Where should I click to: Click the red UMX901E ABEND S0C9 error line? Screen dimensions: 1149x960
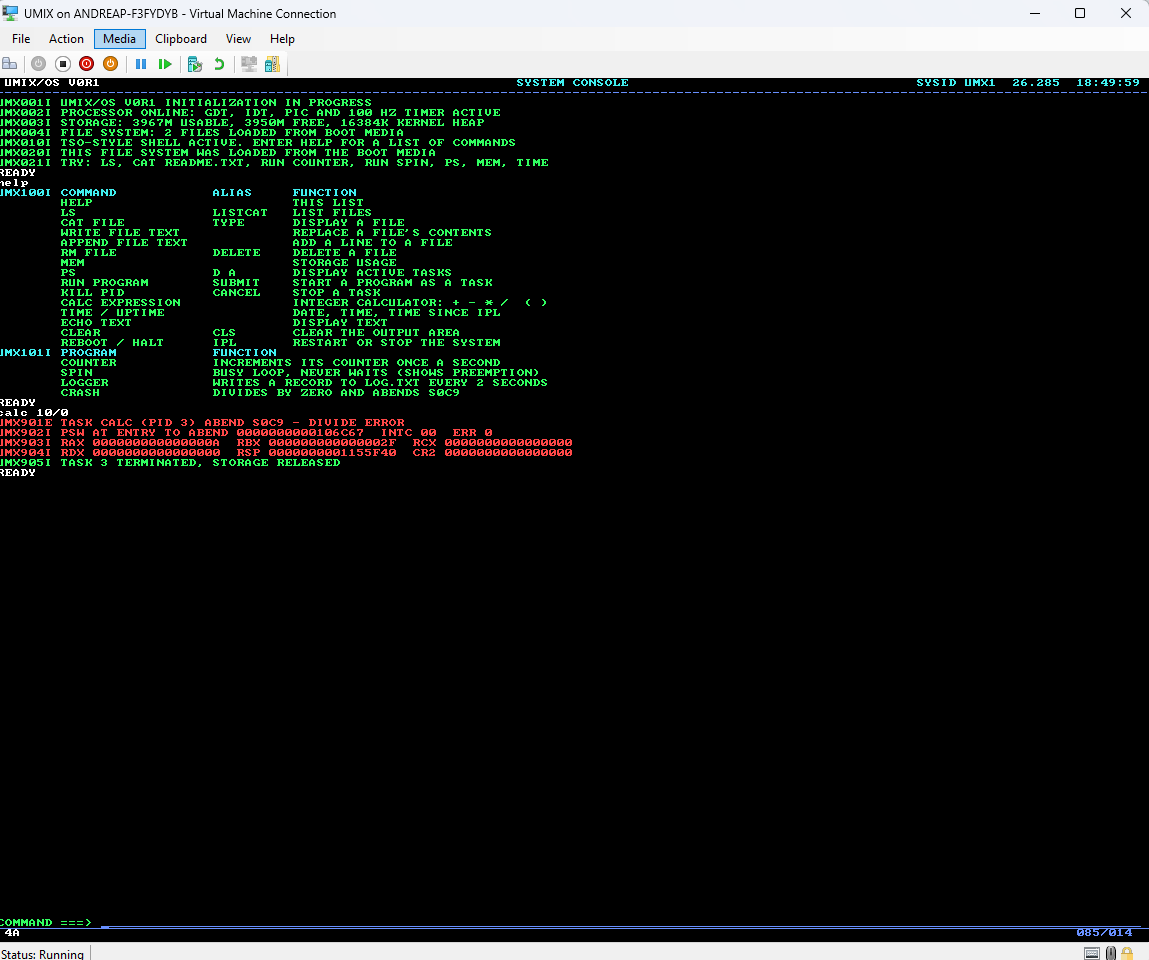tap(202, 423)
